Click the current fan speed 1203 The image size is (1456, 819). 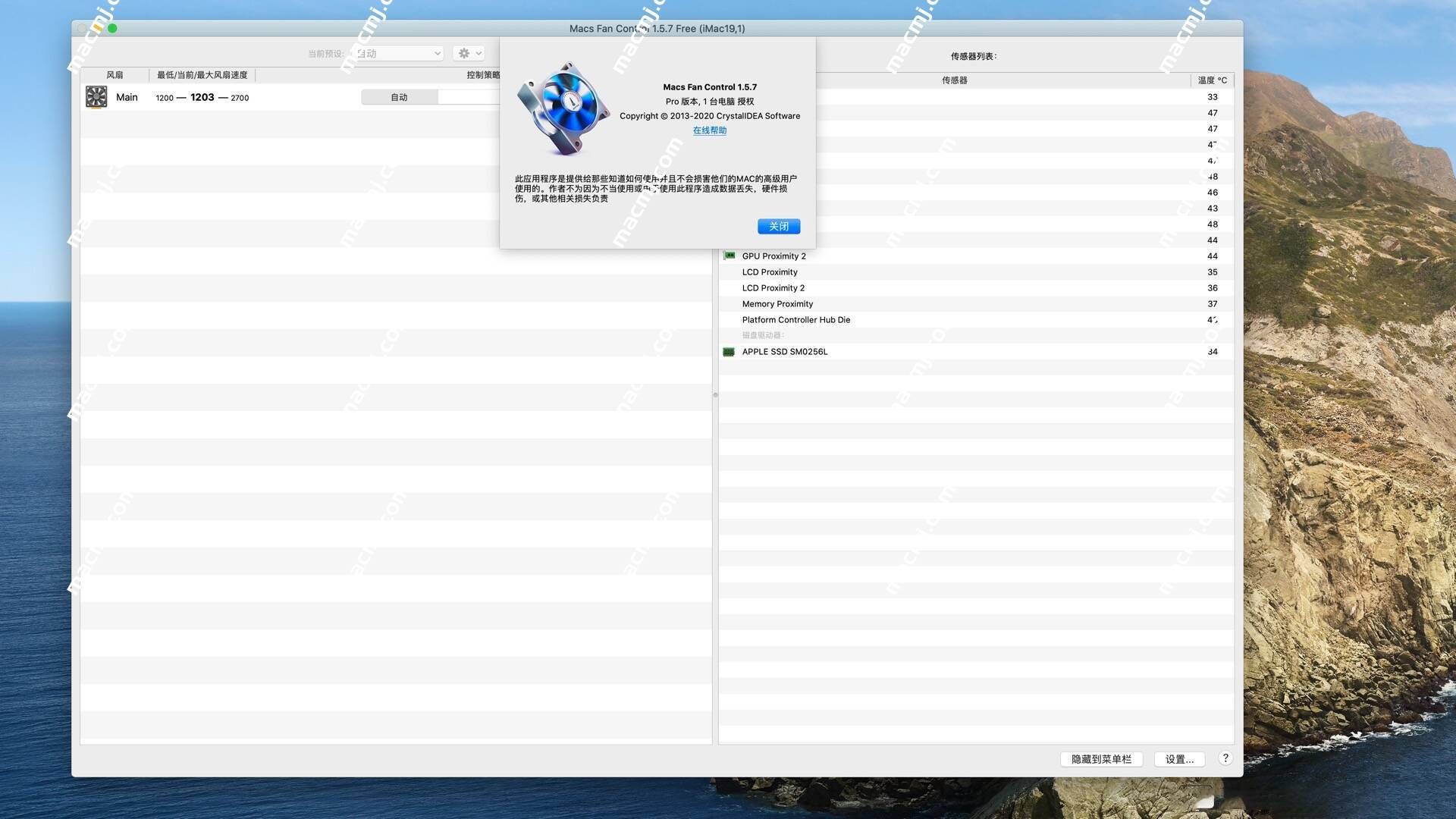[x=202, y=97]
